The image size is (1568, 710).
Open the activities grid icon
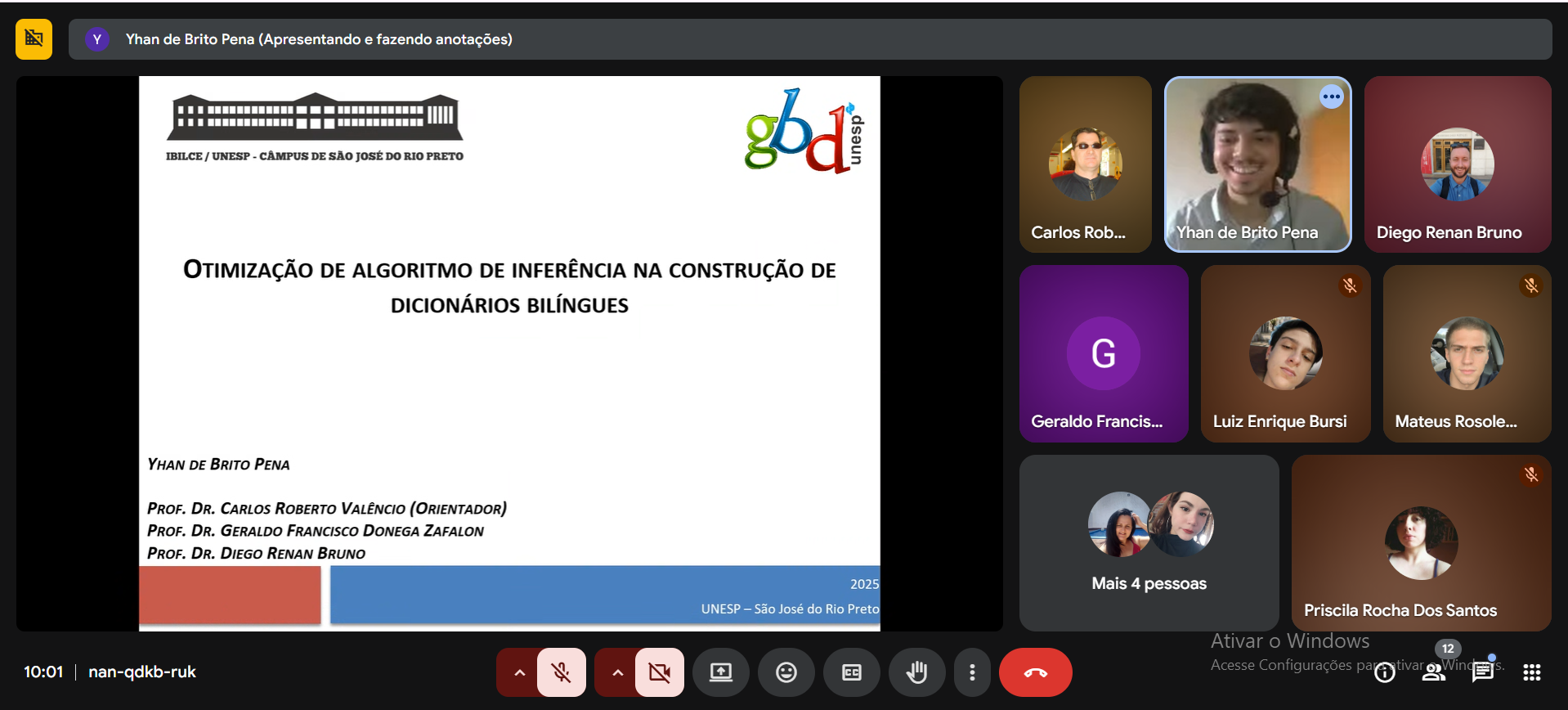tap(1532, 672)
